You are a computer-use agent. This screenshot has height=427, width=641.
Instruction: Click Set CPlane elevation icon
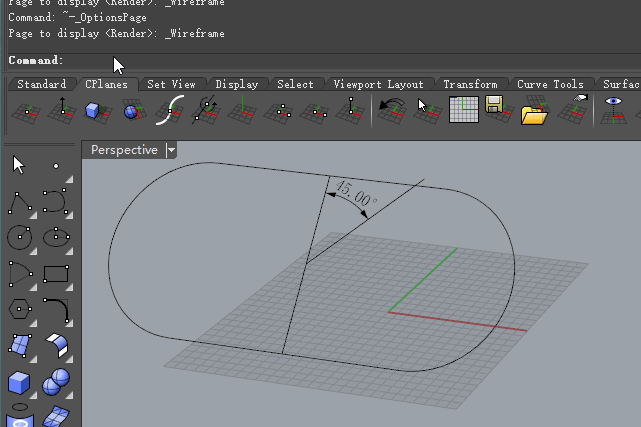62,110
